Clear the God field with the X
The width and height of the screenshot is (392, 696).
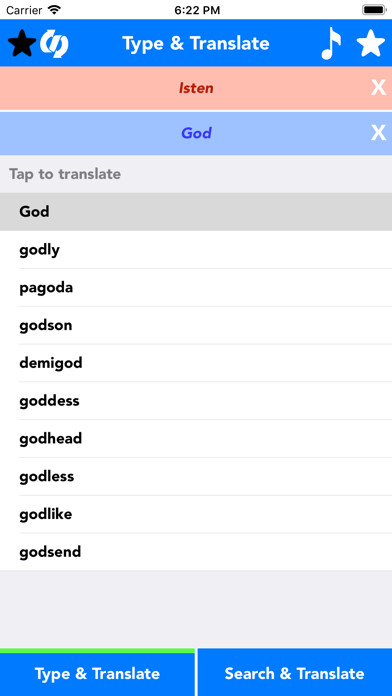pos(378,133)
